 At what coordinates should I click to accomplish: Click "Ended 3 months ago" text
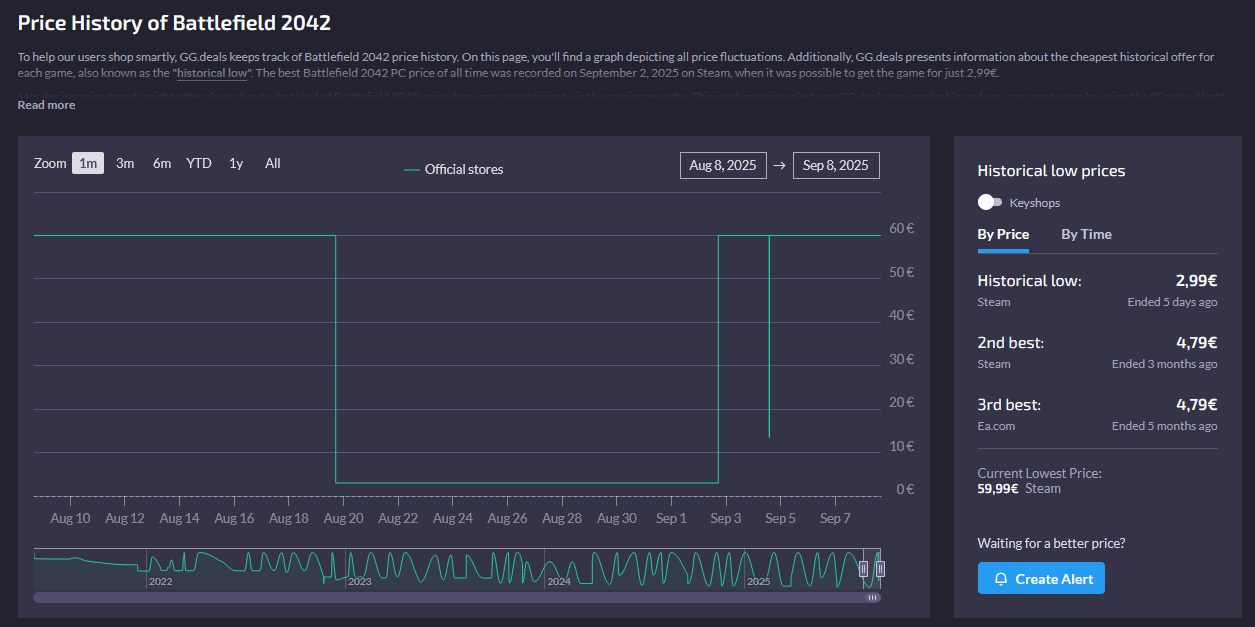[1165, 364]
